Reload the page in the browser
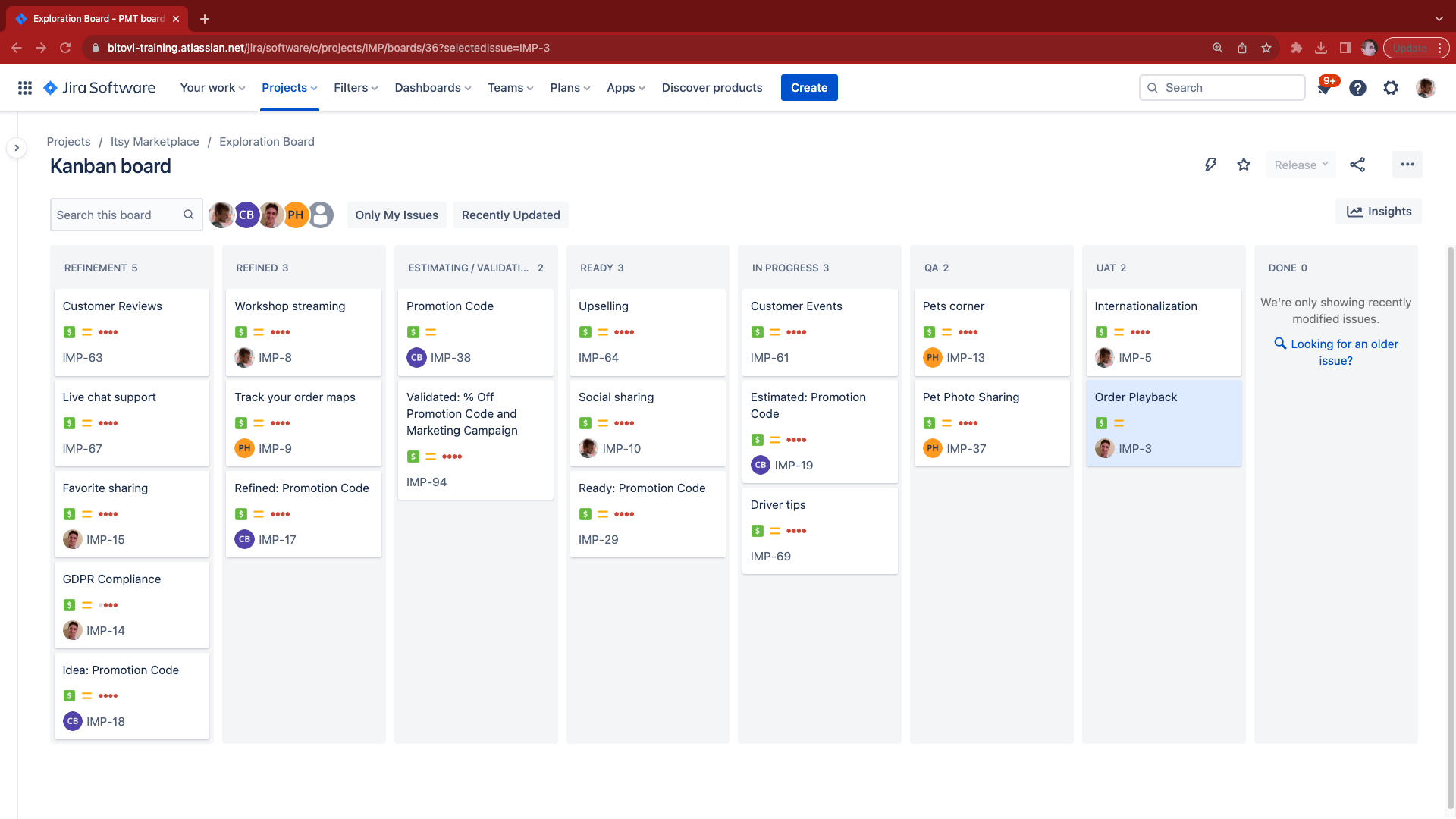The height and width of the screenshot is (819, 1456). click(65, 48)
